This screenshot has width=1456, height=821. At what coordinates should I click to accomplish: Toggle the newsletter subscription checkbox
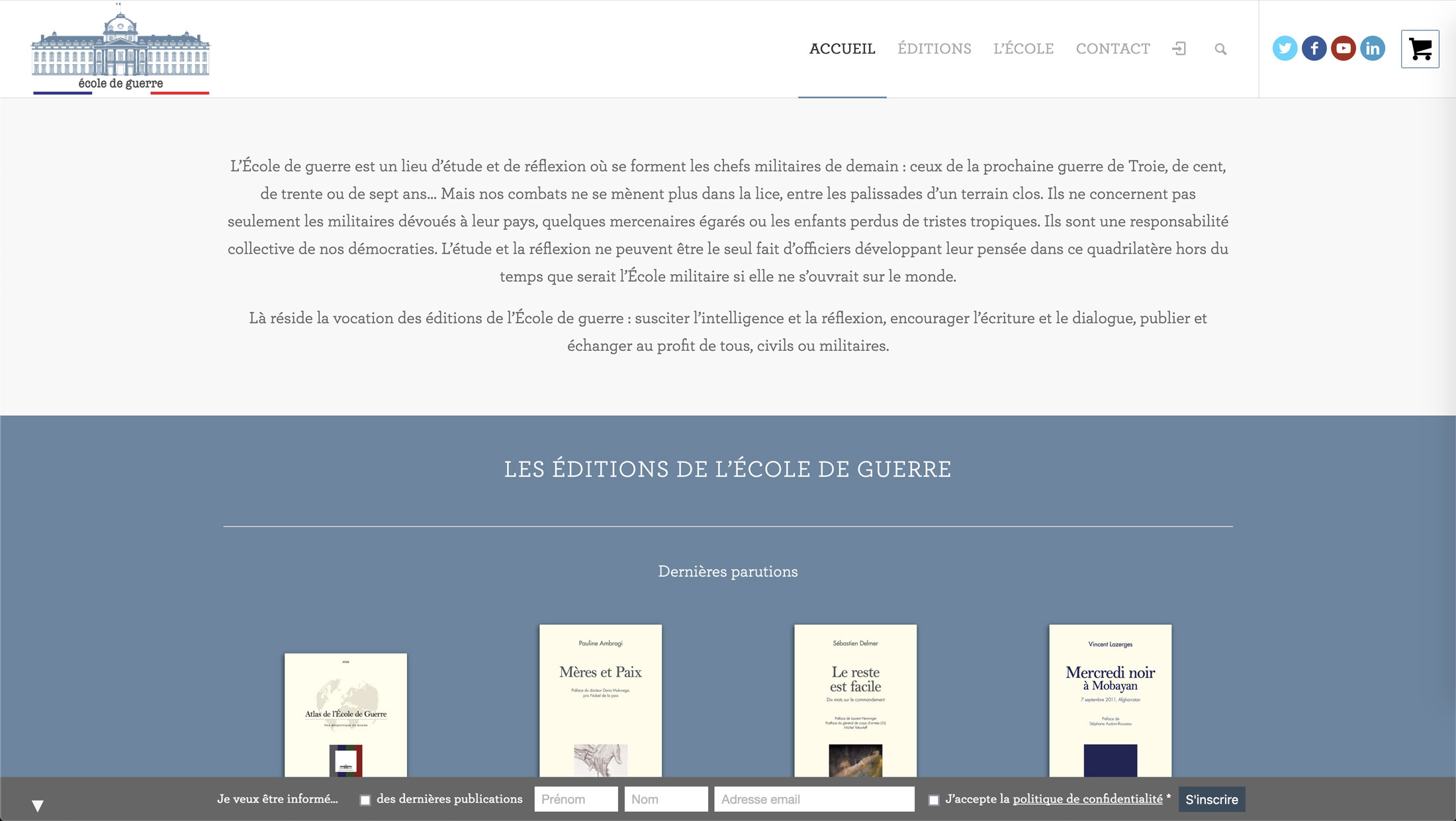coord(365,799)
